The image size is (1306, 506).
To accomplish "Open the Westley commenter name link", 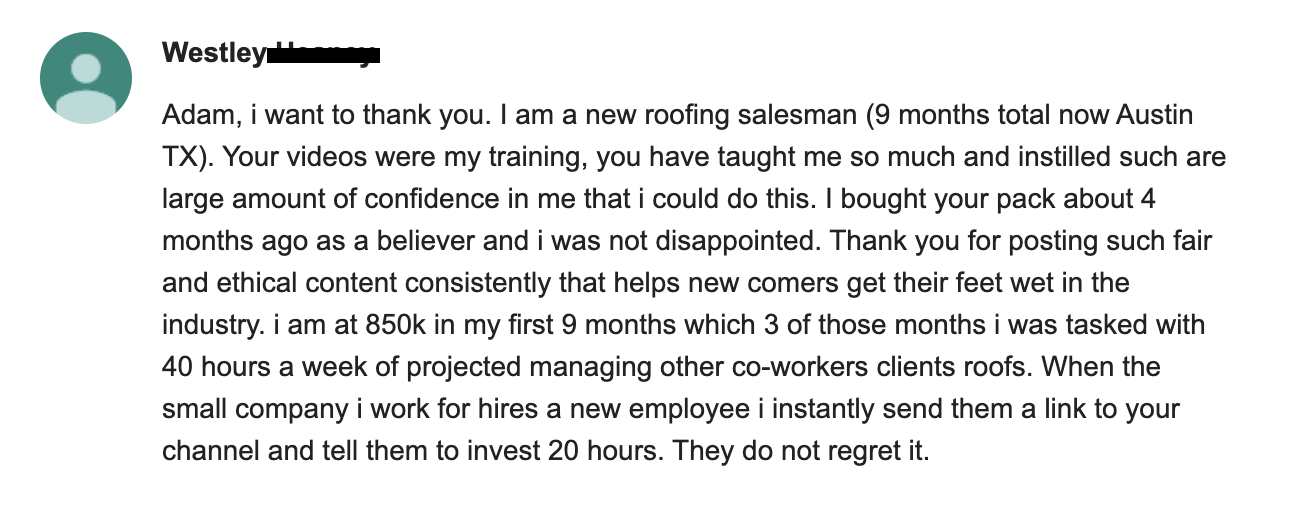I will click(x=214, y=53).
